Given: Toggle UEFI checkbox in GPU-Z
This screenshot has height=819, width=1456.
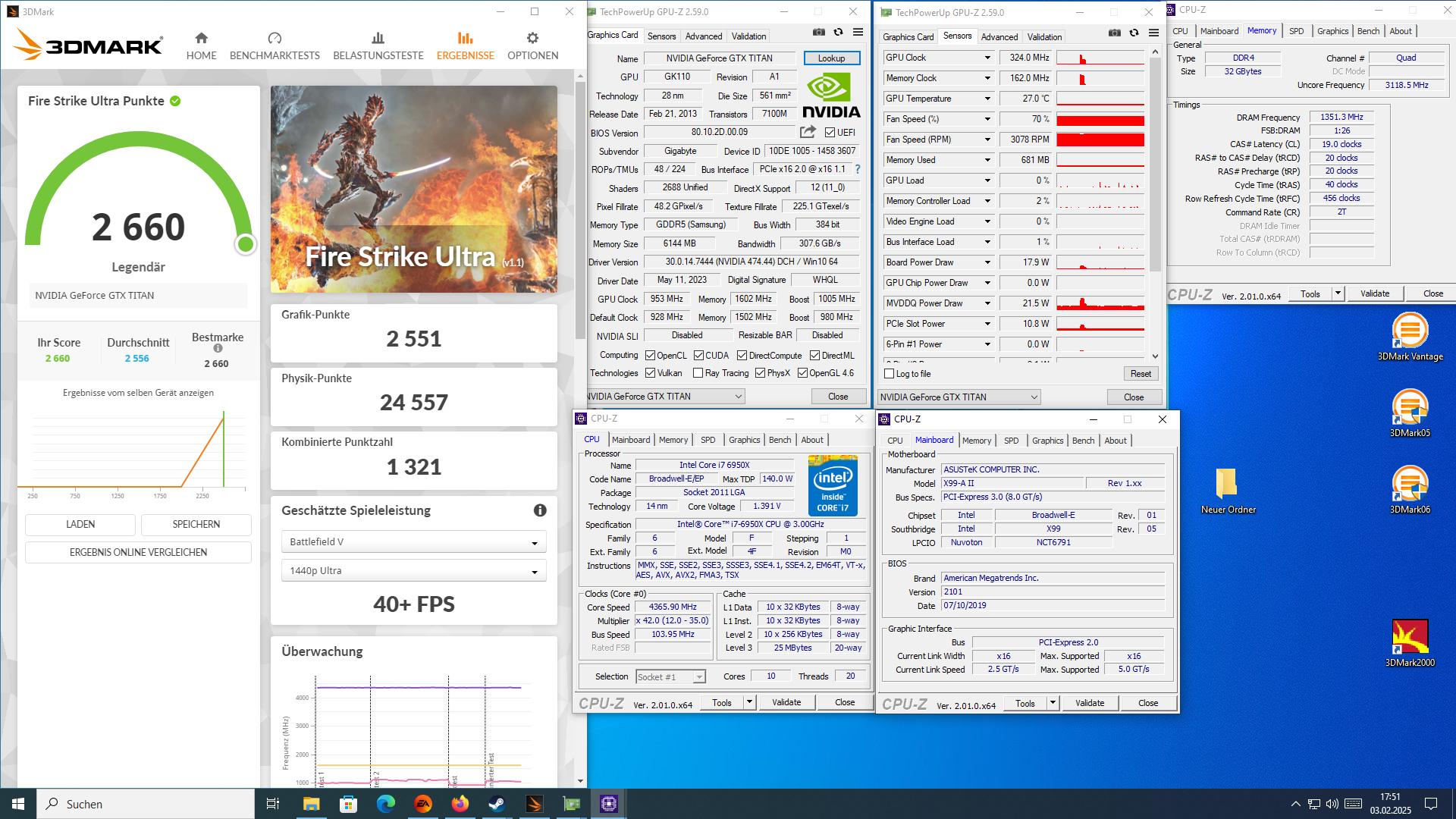Looking at the screenshot, I should (830, 133).
